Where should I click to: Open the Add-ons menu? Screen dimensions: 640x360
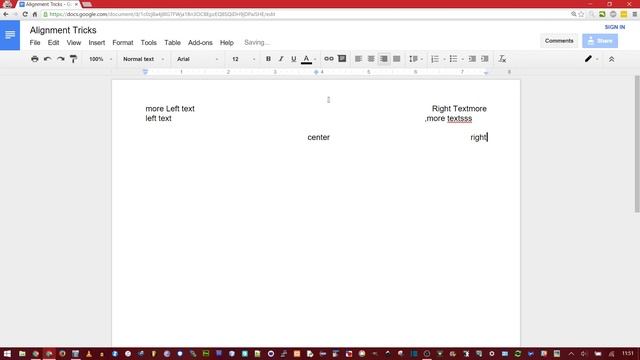point(200,42)
